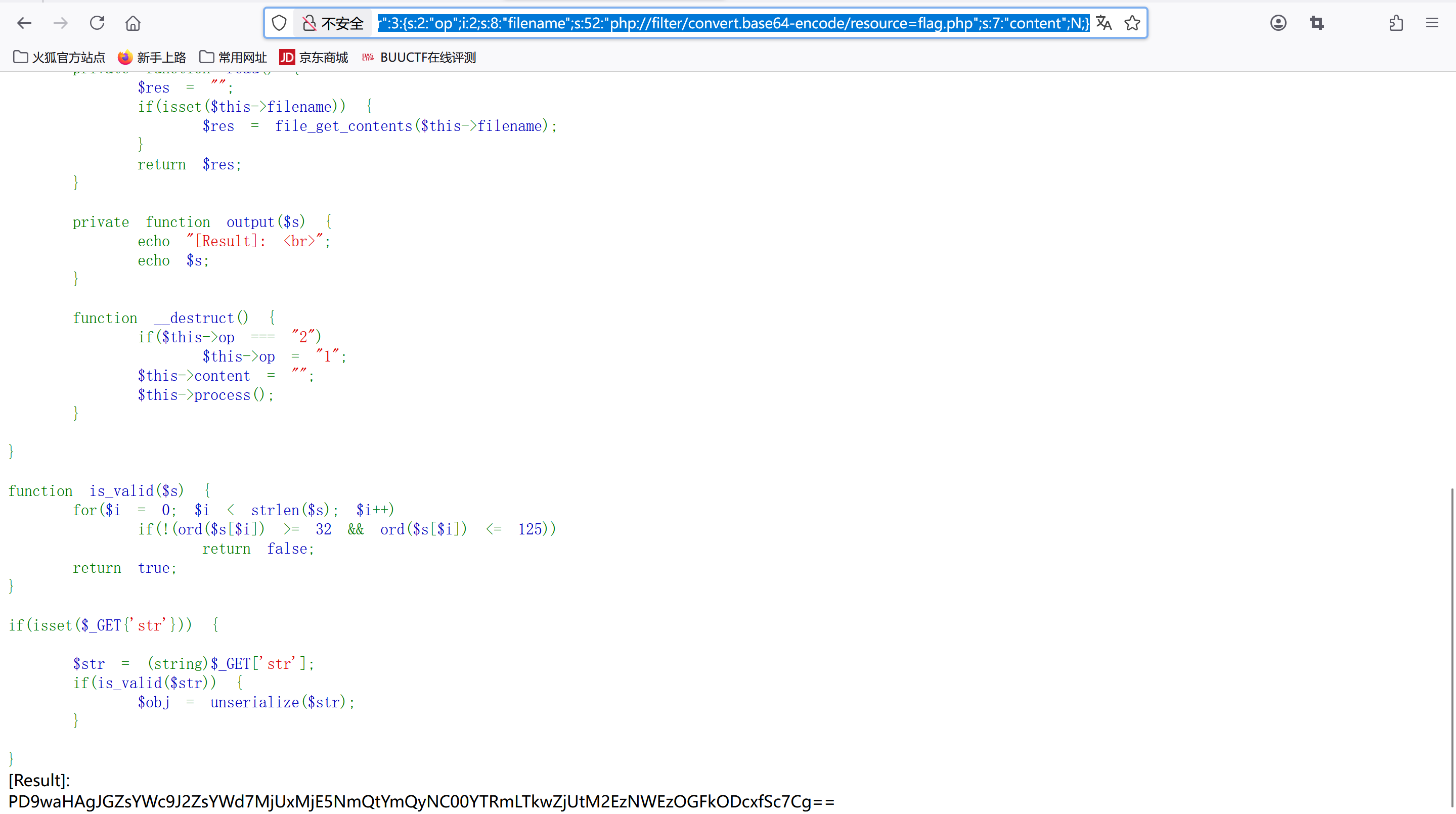Open the extensions puzzle icon
Viewport: 1456px width, 814px height.
click(x=1395, y=23)
